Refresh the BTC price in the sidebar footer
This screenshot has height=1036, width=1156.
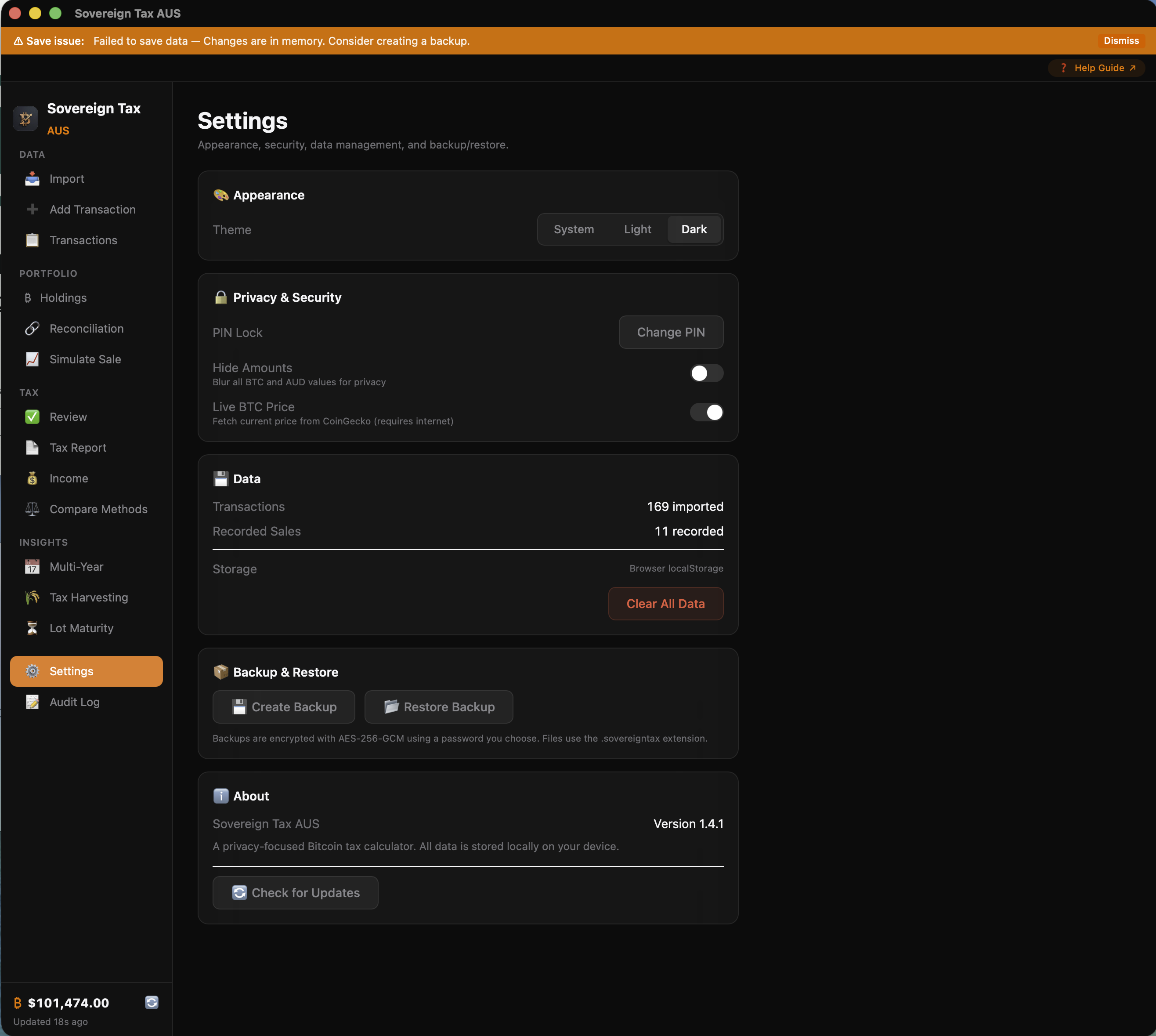[152, 1003]
